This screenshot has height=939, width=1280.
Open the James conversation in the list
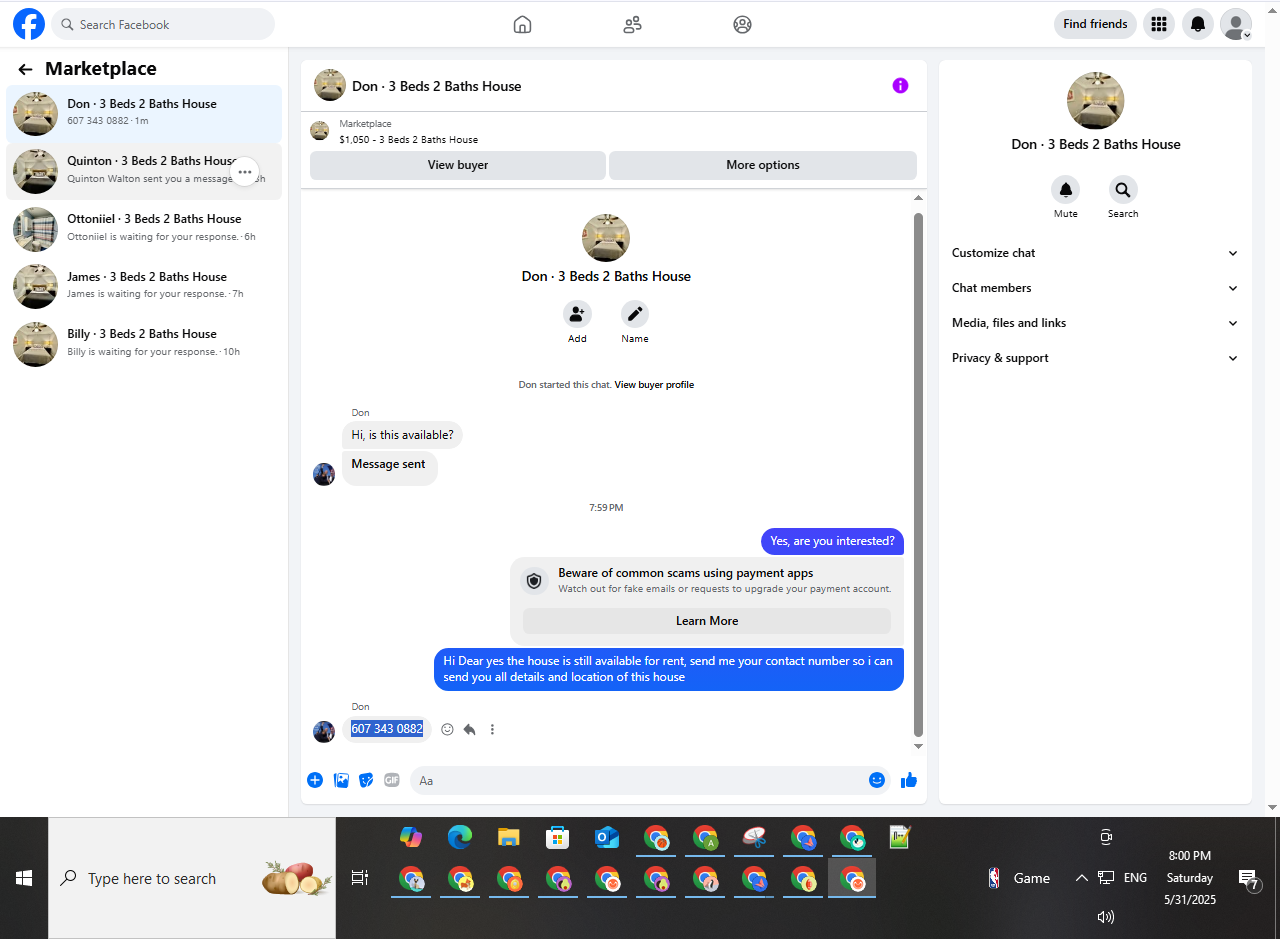pyautogui.click(x=144, y=286)
